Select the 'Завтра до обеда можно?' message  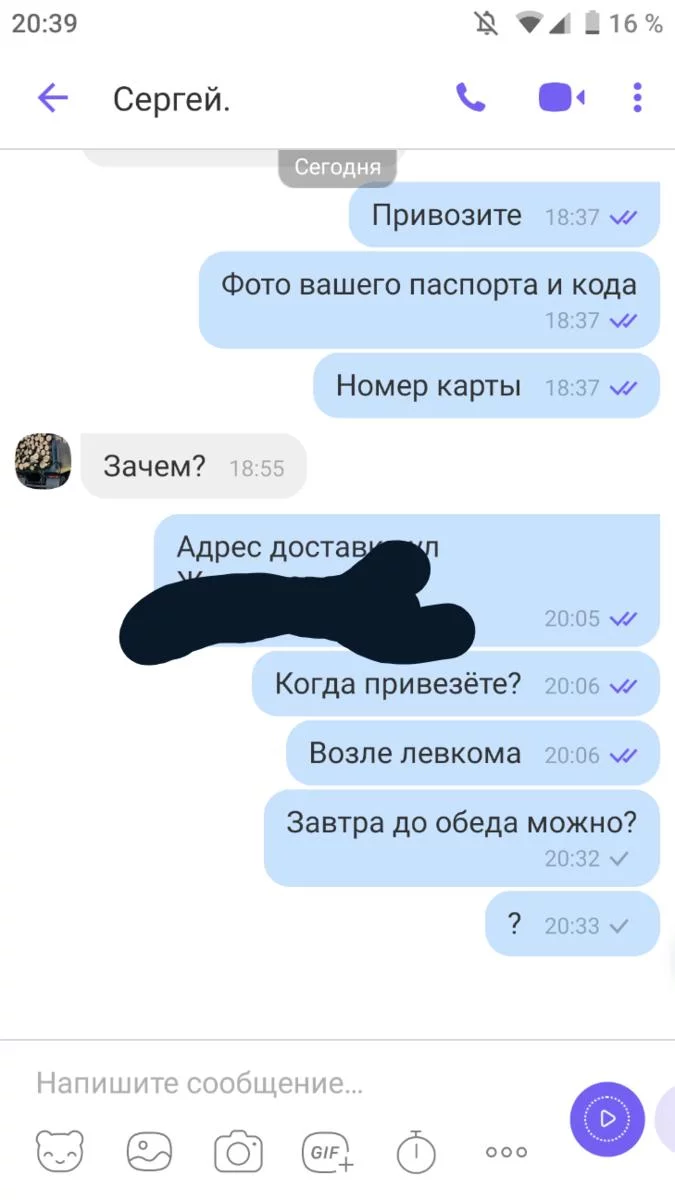462,838
